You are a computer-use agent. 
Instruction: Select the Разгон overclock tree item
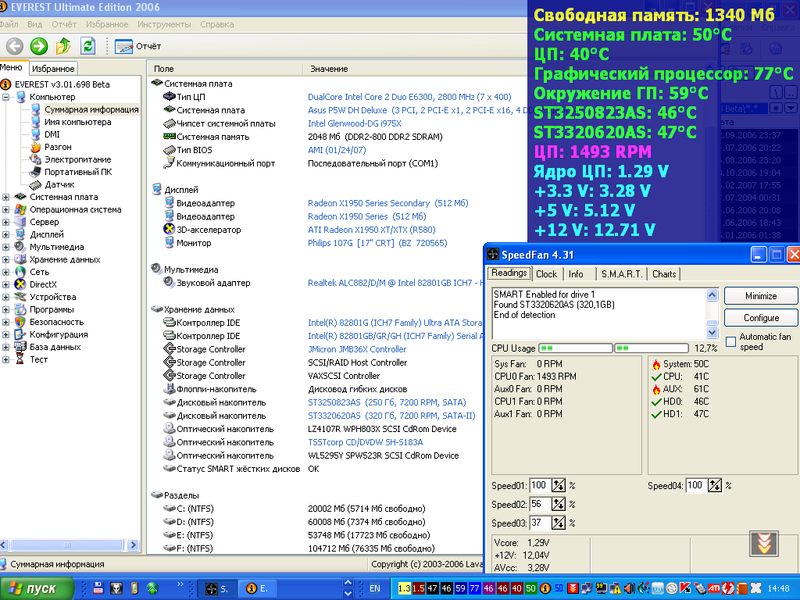click(57, 146)
